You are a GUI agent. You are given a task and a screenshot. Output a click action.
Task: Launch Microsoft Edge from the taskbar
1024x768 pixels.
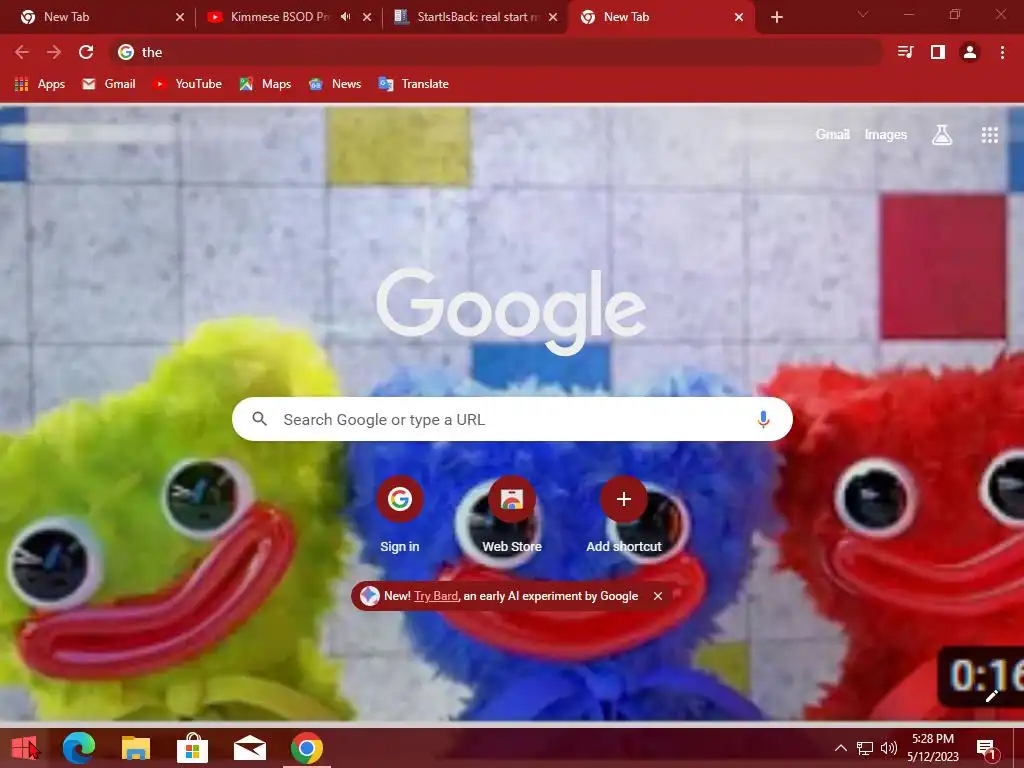click(x=79, y=748)
